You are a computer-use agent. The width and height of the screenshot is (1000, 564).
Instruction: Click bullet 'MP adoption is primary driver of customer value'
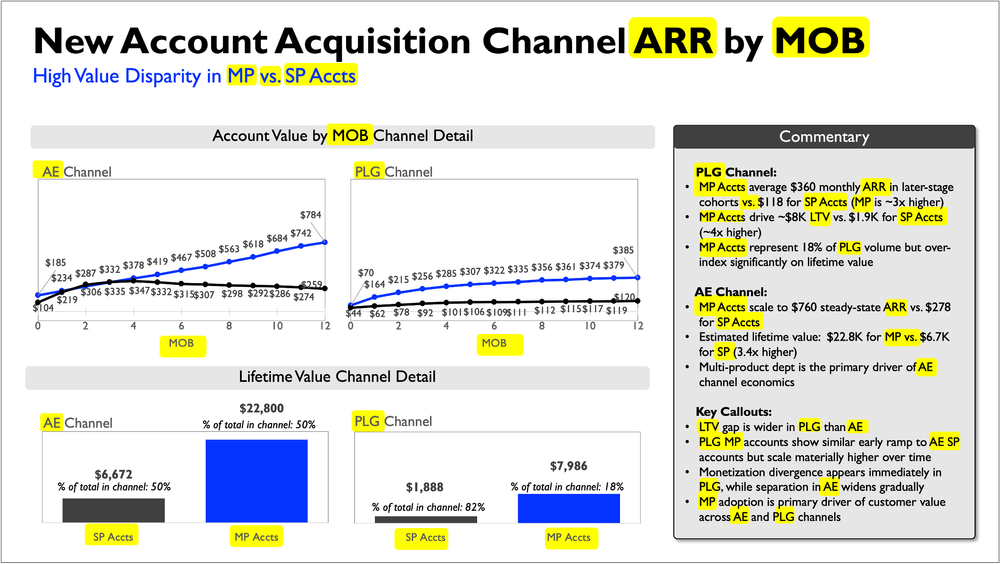(x=822, y=509)
